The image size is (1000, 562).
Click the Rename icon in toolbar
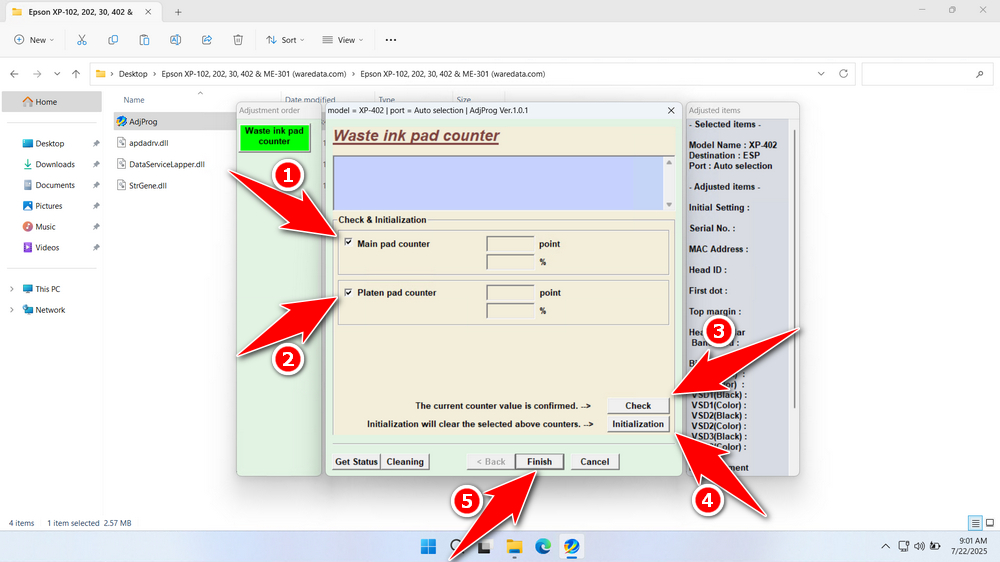[x=175, y=40]
